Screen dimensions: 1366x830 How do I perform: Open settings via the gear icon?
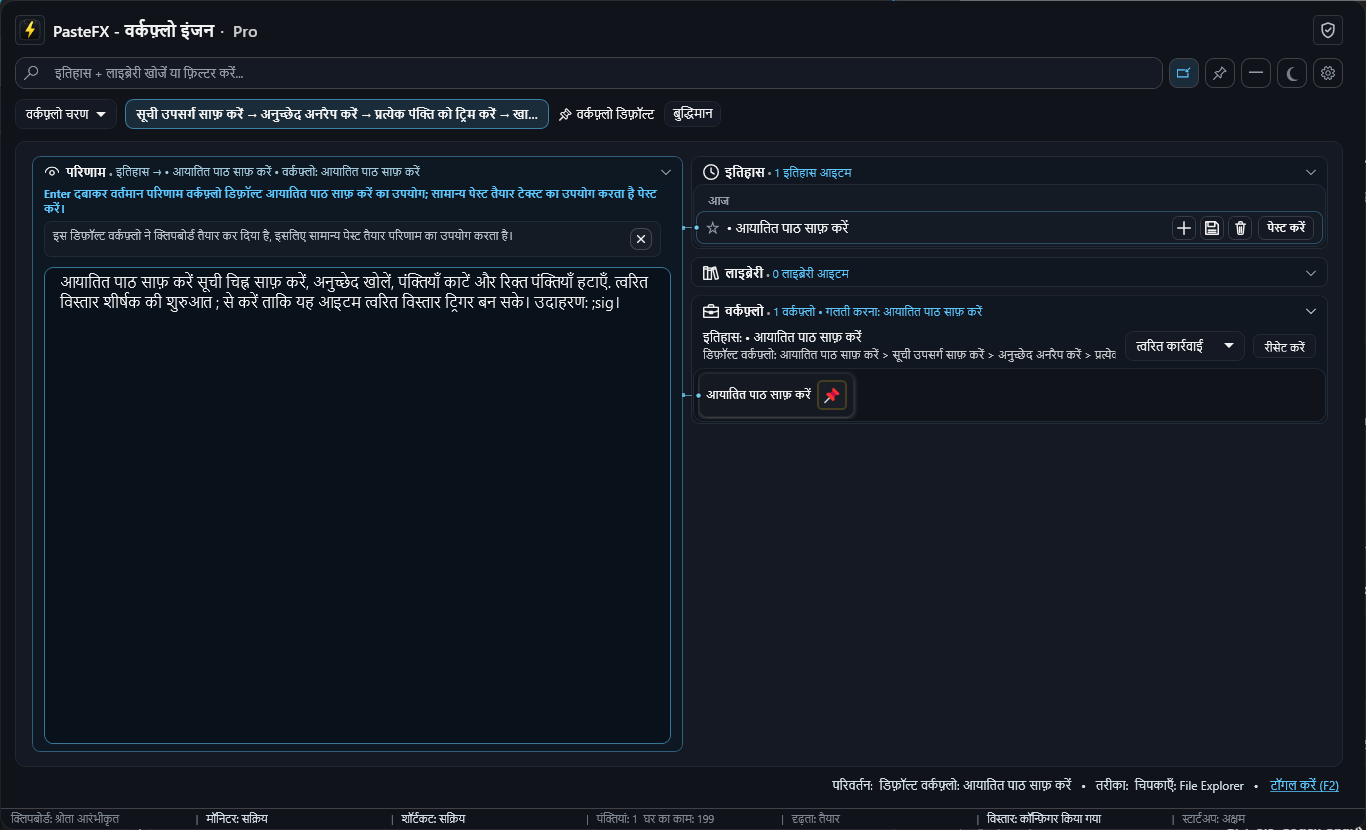pos(1328,73)
